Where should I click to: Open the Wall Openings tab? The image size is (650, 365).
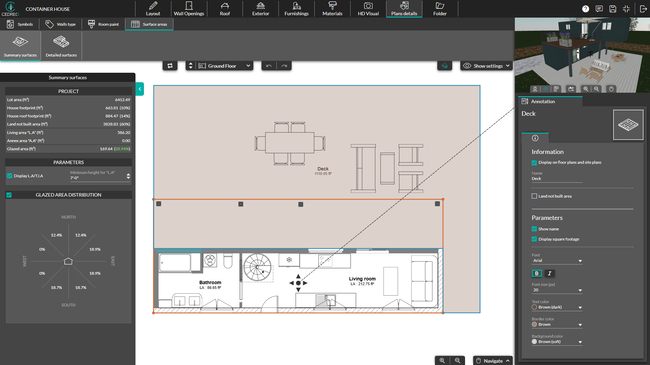click(x=189, y=9)
